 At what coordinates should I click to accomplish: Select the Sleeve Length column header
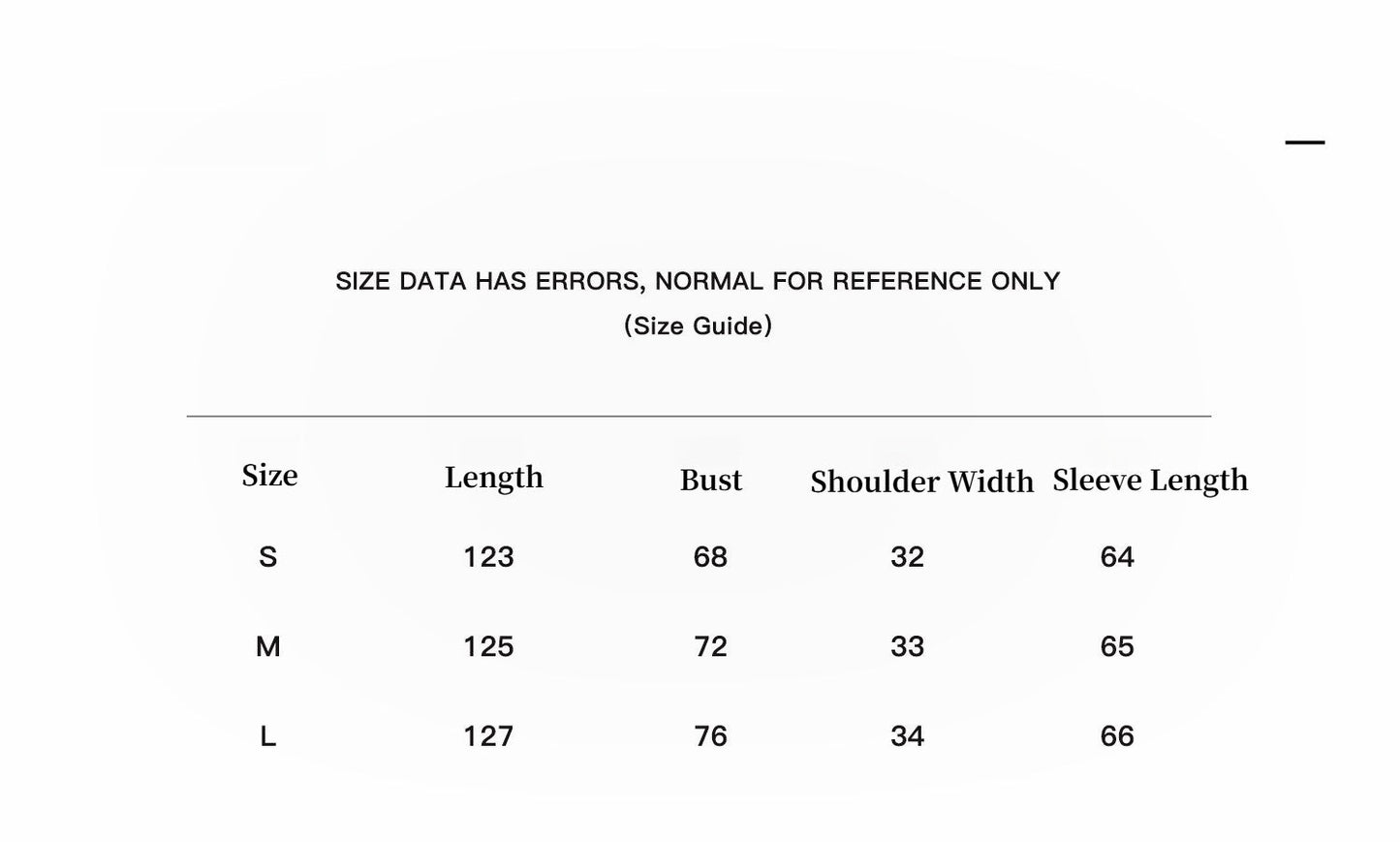pos(1150,481)
